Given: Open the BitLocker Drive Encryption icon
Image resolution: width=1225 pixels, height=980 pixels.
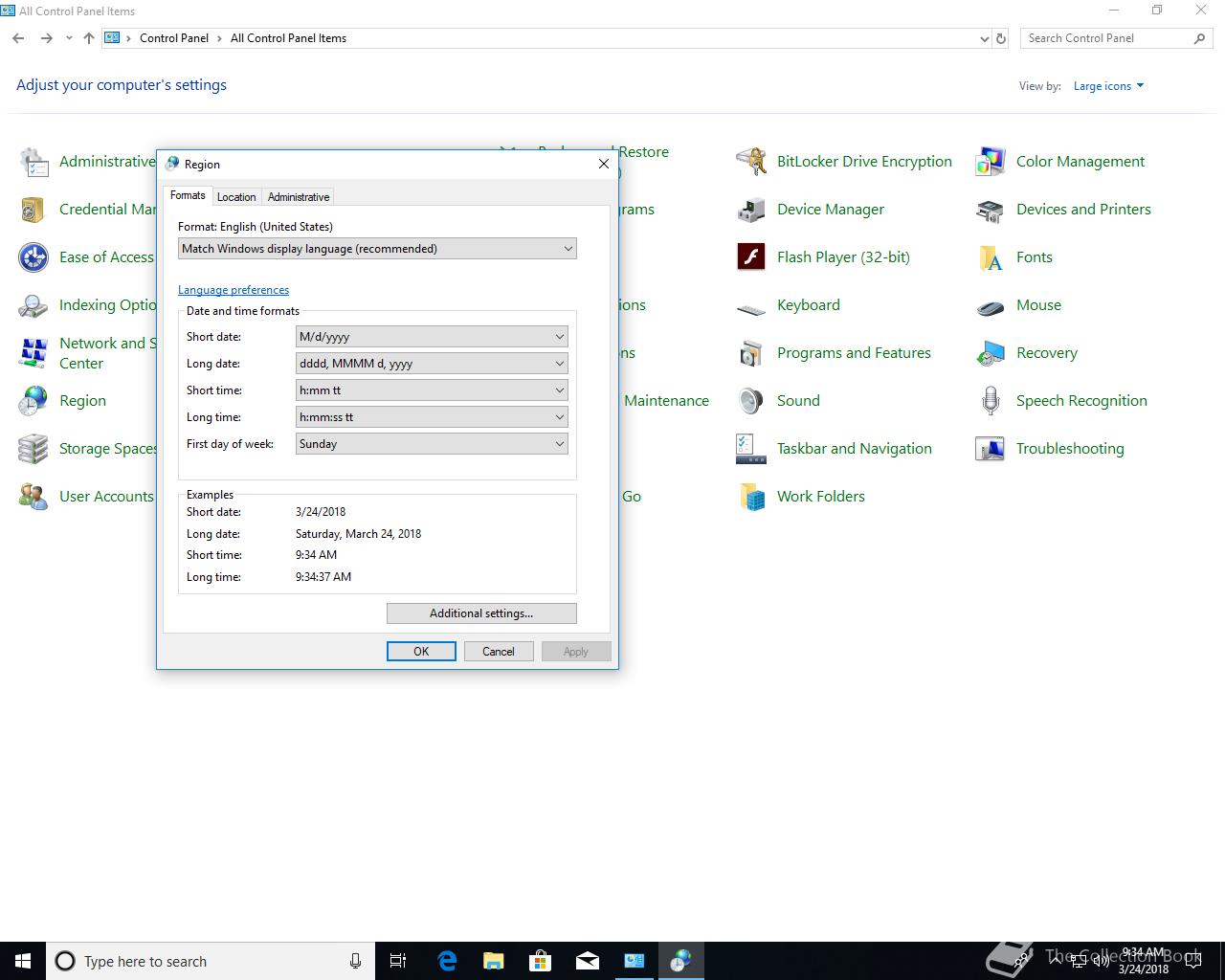Looking at the screenshot, I should click(x=751, y=162).
